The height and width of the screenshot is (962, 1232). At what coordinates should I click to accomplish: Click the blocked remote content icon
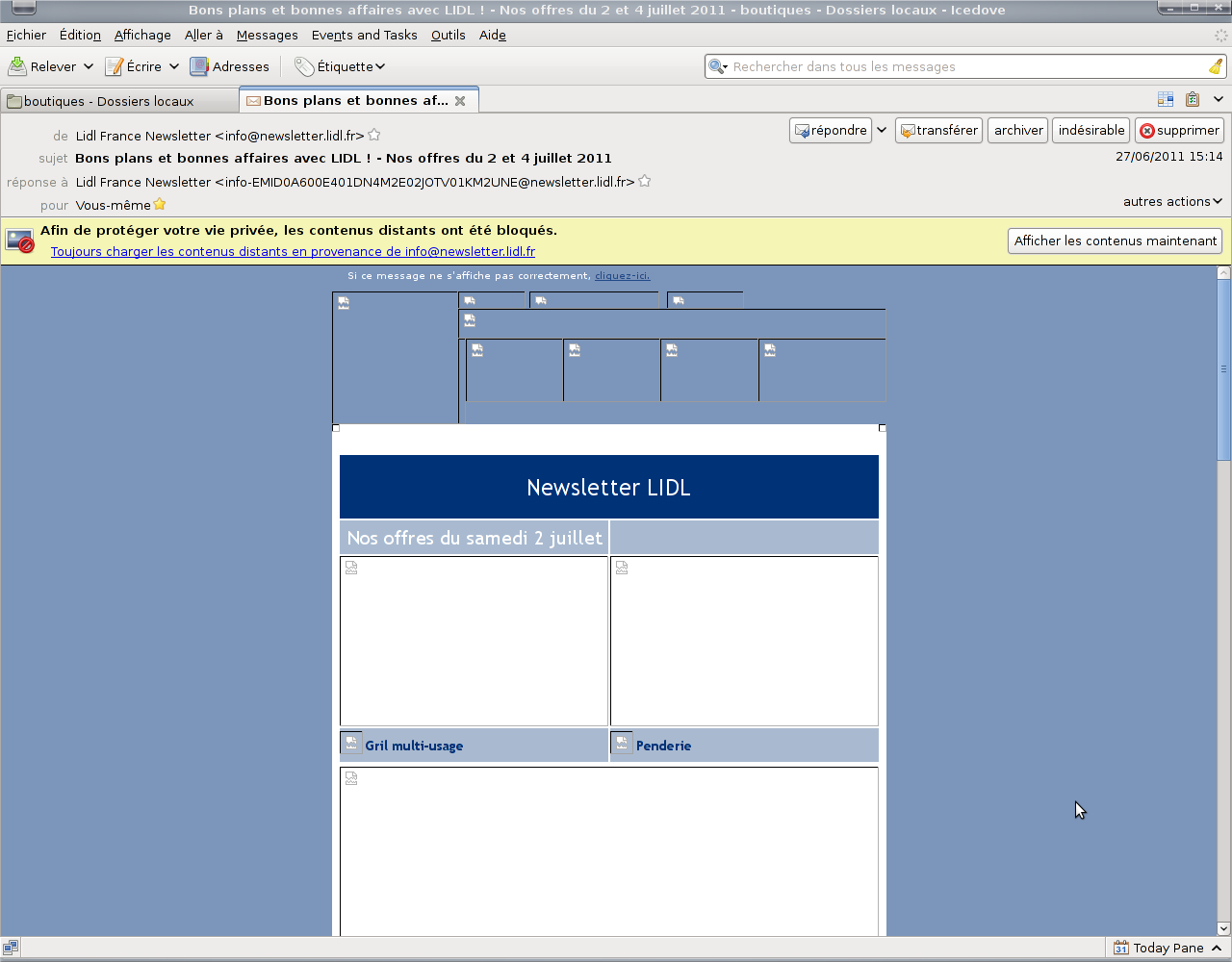20,240
